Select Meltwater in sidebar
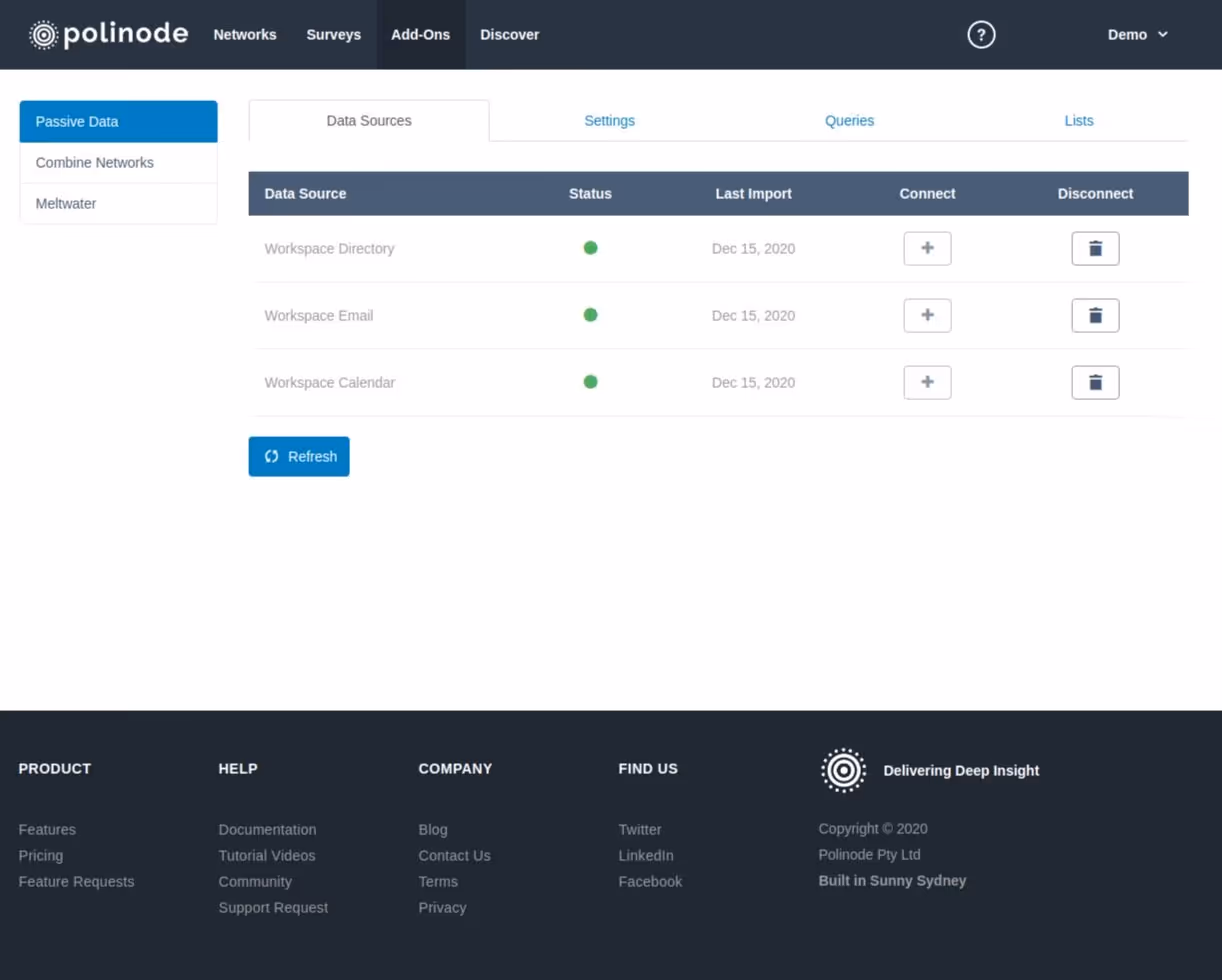This screenshot has width=1222, height=980. point(118,204)
